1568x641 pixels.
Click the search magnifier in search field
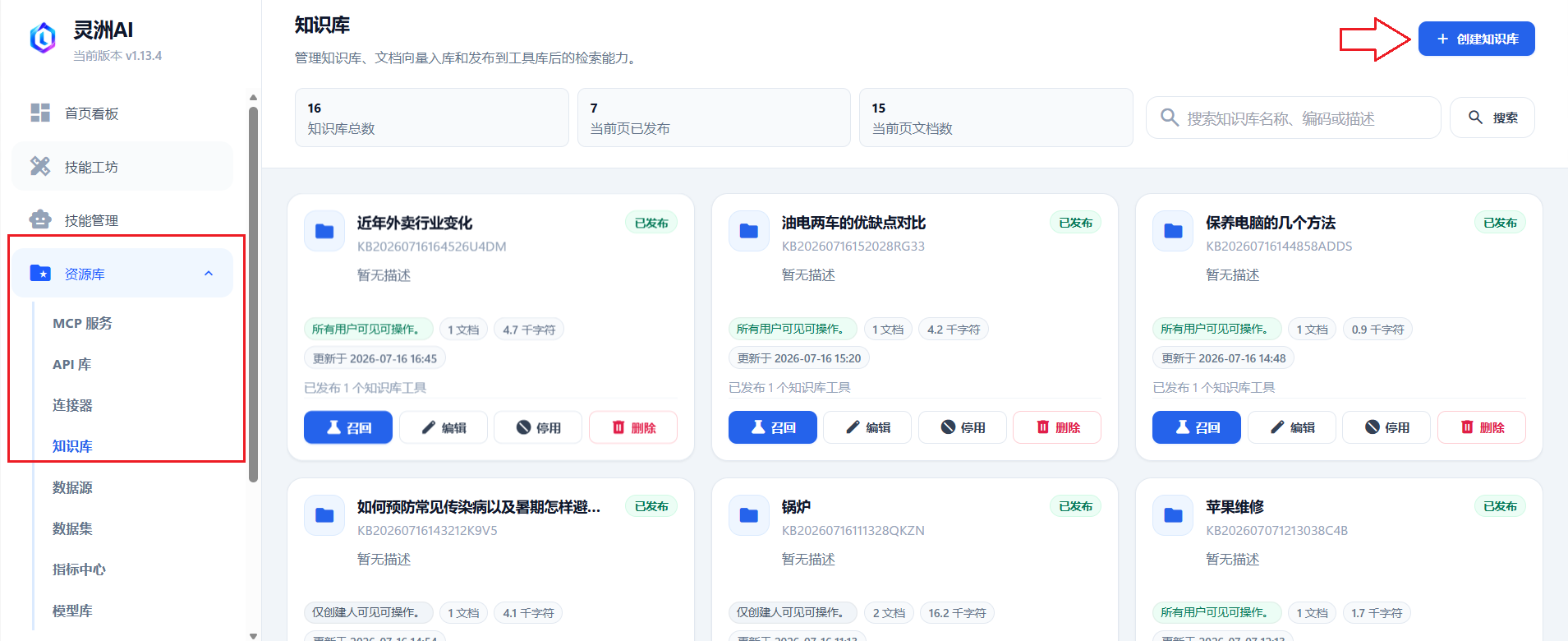(1170, 118)
